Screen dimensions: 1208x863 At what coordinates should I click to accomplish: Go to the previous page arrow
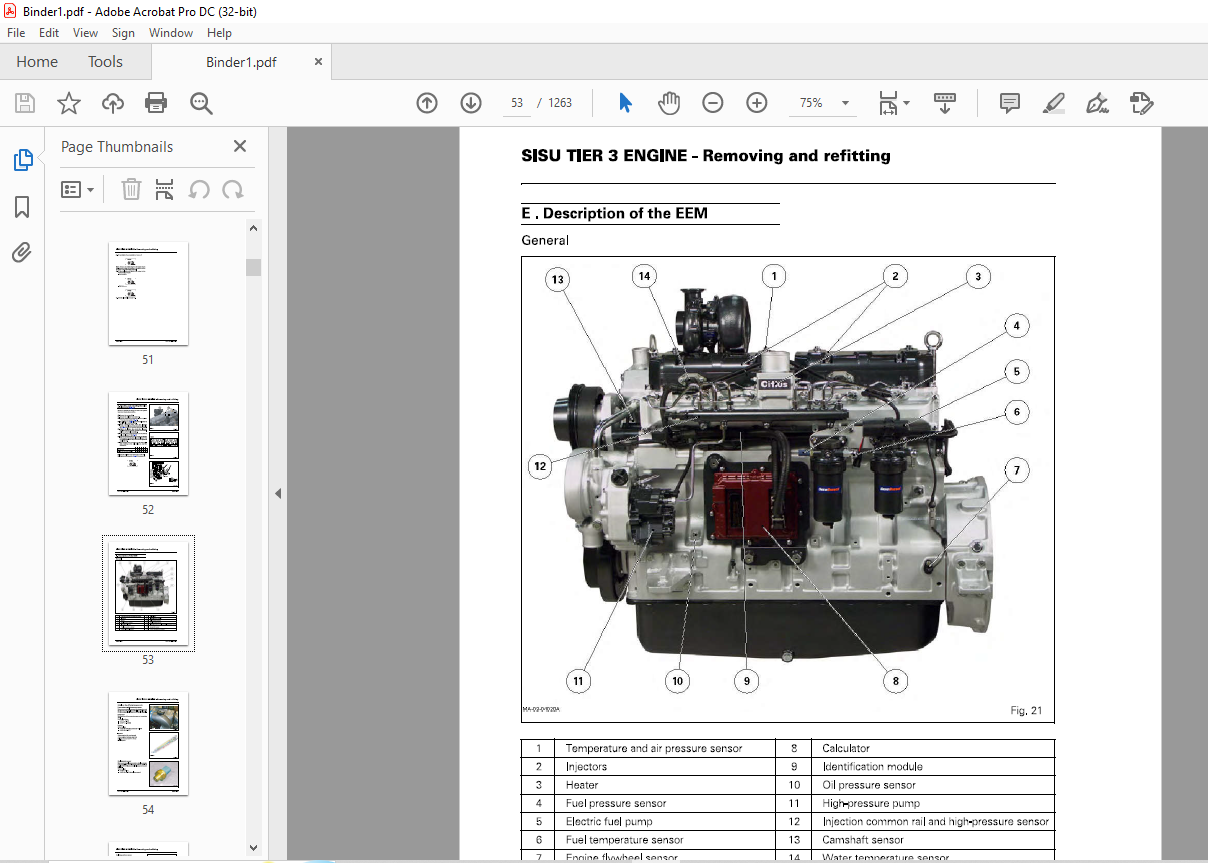pos(427,103)
